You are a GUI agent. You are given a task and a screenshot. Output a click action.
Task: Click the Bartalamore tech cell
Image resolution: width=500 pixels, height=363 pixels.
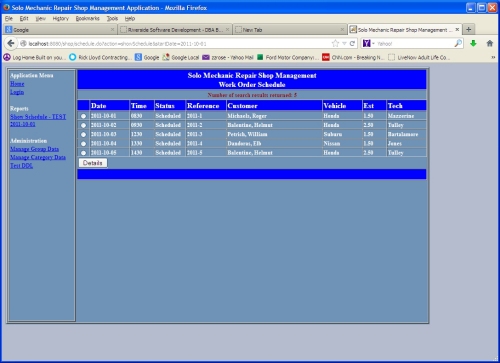(406, 134)
